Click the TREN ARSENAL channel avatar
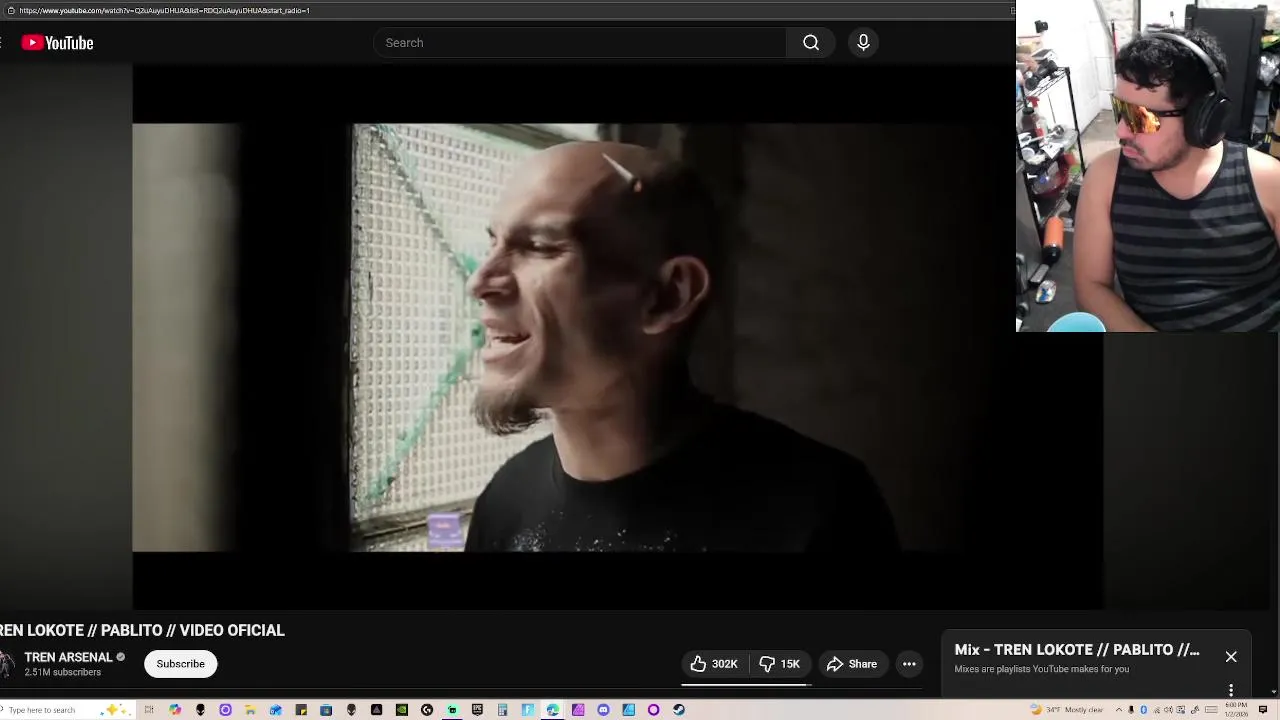This screenshot has height=720, width=1280. pos(5,664)
